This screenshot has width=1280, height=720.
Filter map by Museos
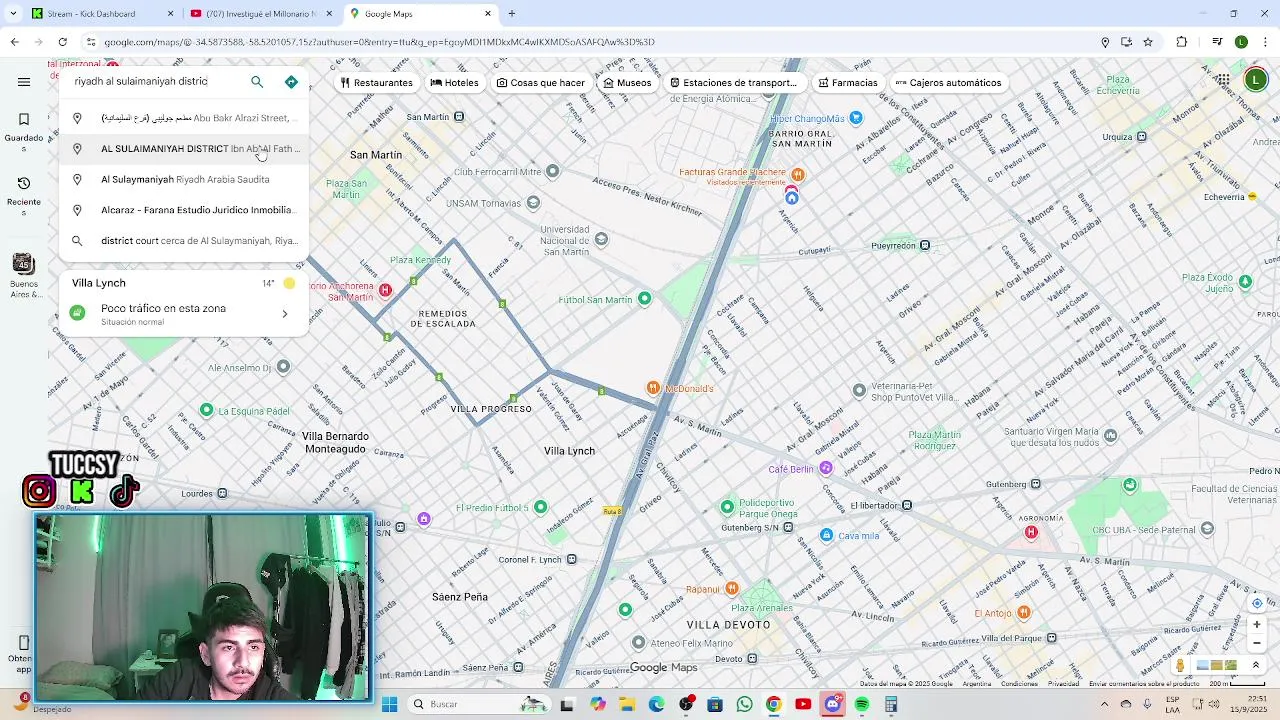tap(626, 83)
